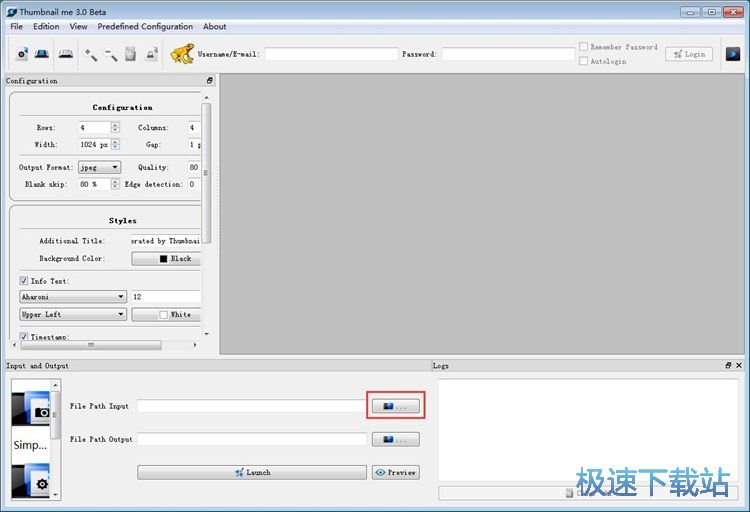The image size is (750, 512).
Task: Open the About menu
Action: (214, 26)
